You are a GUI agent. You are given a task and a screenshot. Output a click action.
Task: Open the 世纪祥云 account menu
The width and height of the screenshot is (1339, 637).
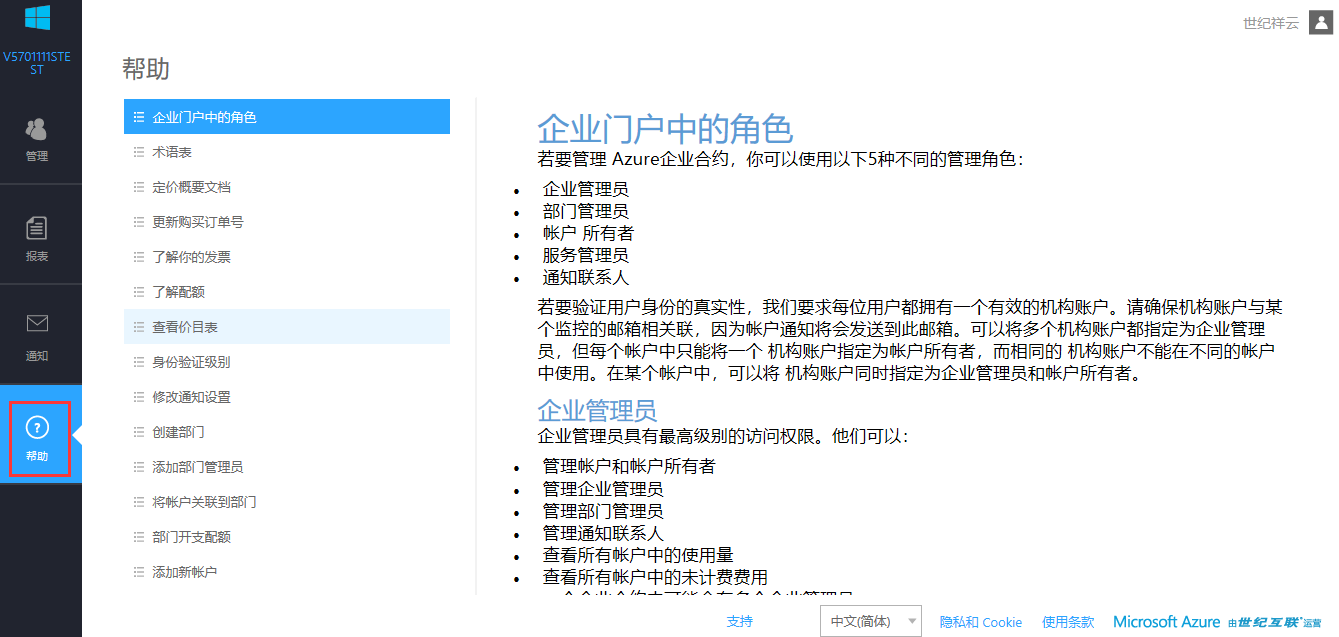tap(1270, 23)
